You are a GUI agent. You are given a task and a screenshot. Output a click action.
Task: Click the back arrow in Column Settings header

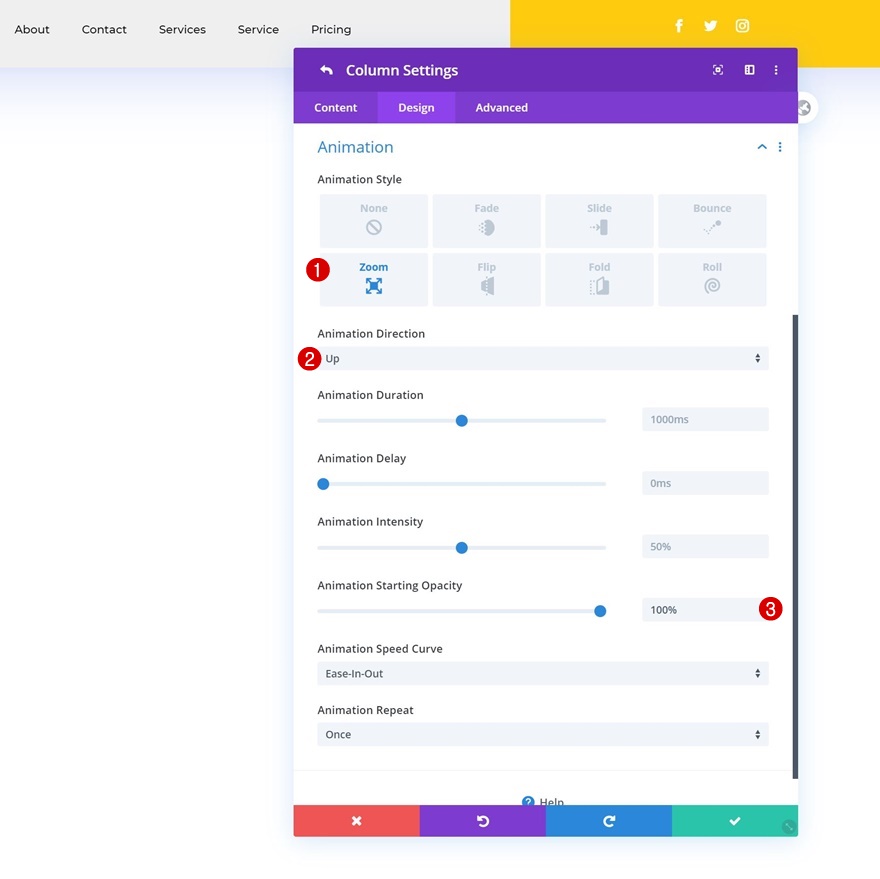tap(326, 70)
